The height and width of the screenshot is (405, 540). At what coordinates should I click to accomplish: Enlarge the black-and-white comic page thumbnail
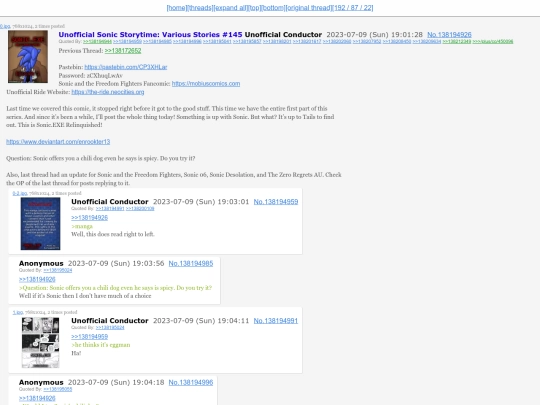(x=40, y=343)
